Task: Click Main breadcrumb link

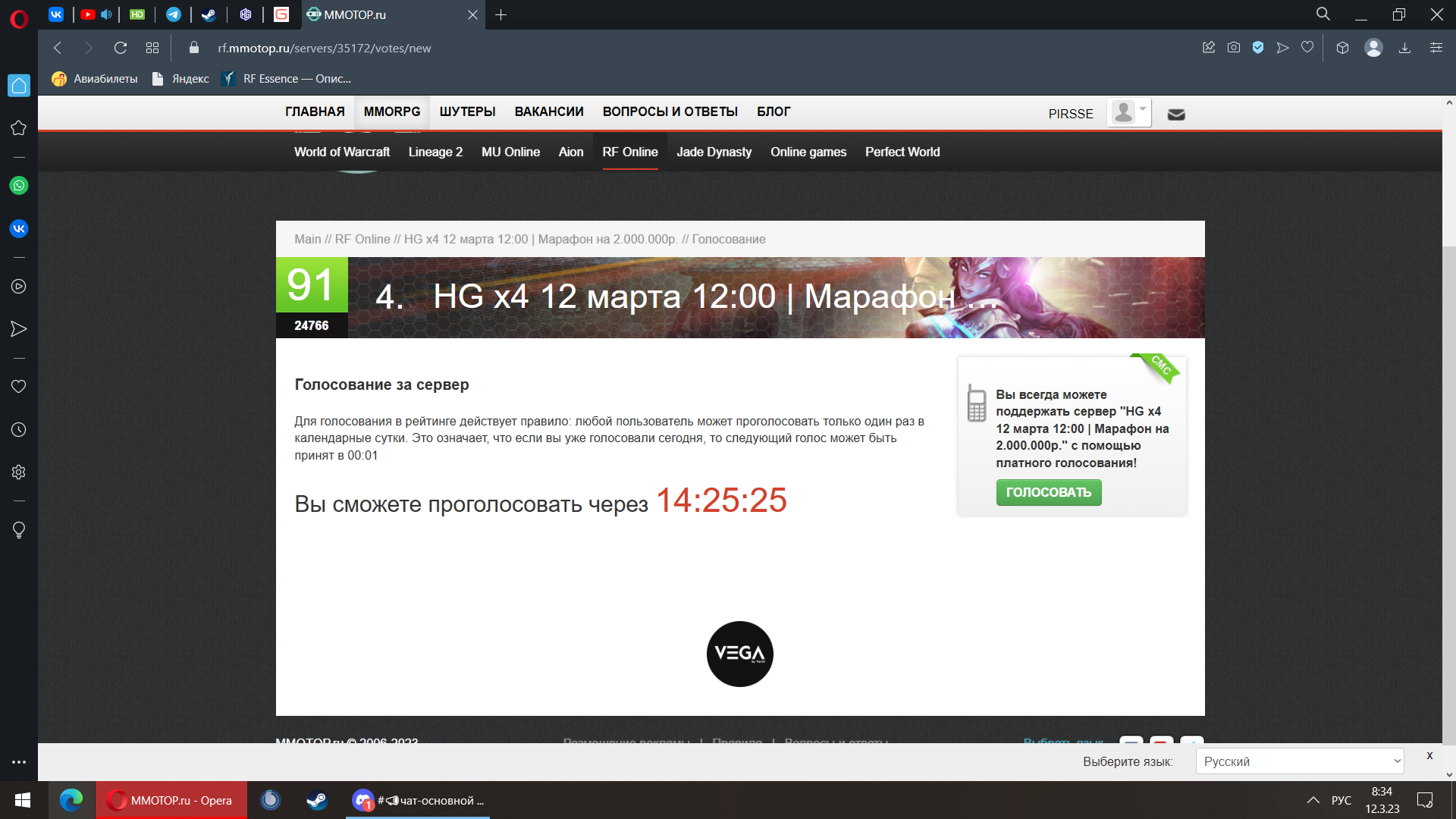Action: (308, 239)
